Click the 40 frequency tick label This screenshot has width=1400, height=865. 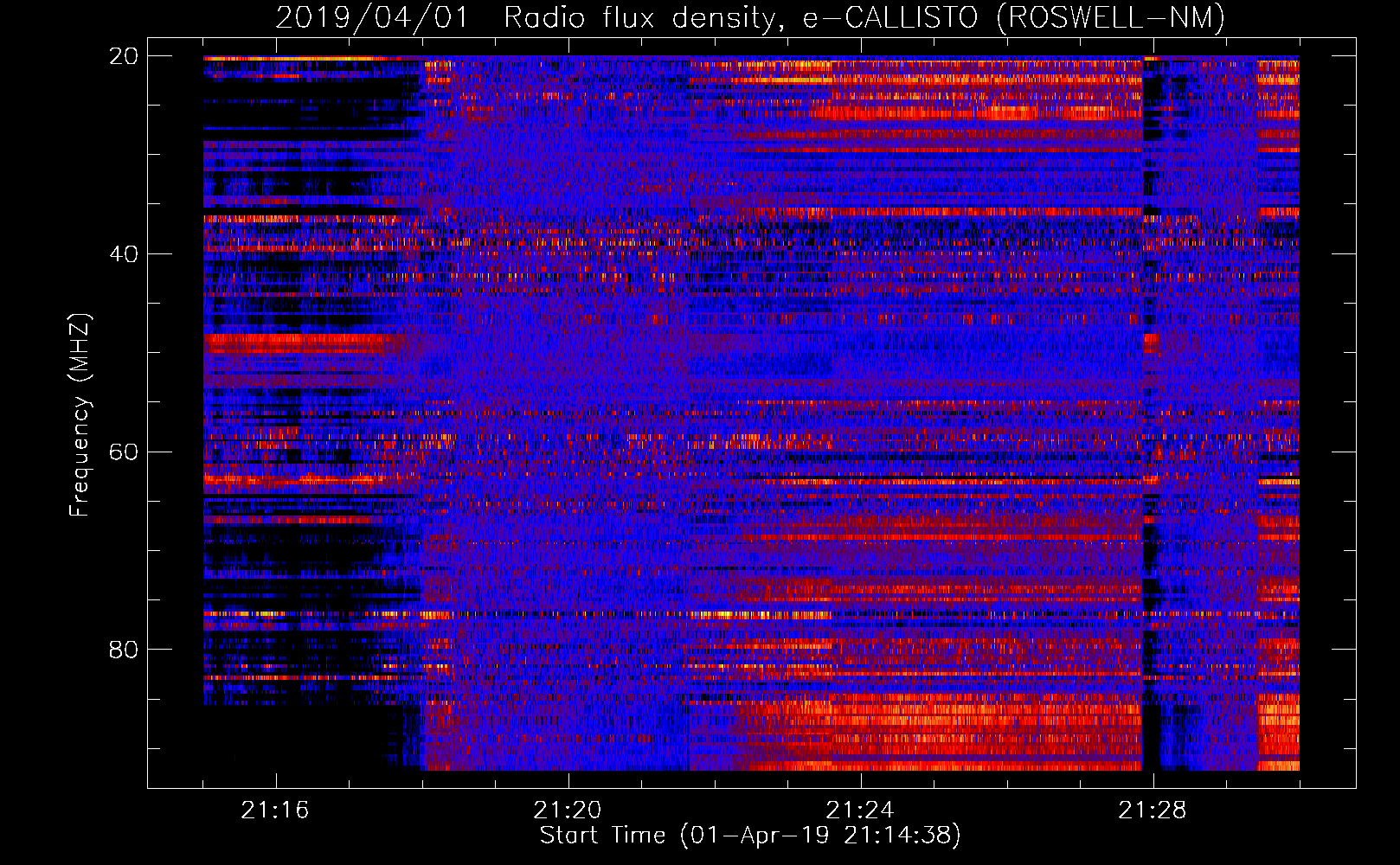(124, 253)
